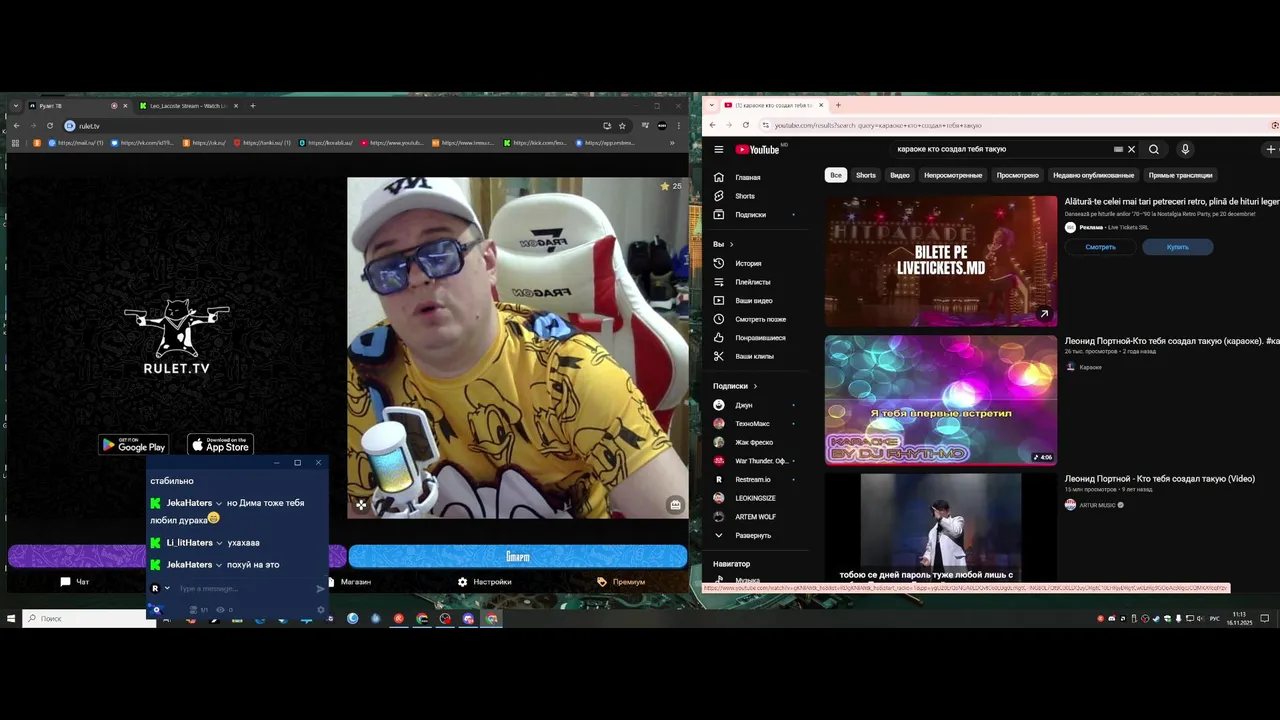Open Плейлисты in YouTube sidebar

click(x=755, y=282)
